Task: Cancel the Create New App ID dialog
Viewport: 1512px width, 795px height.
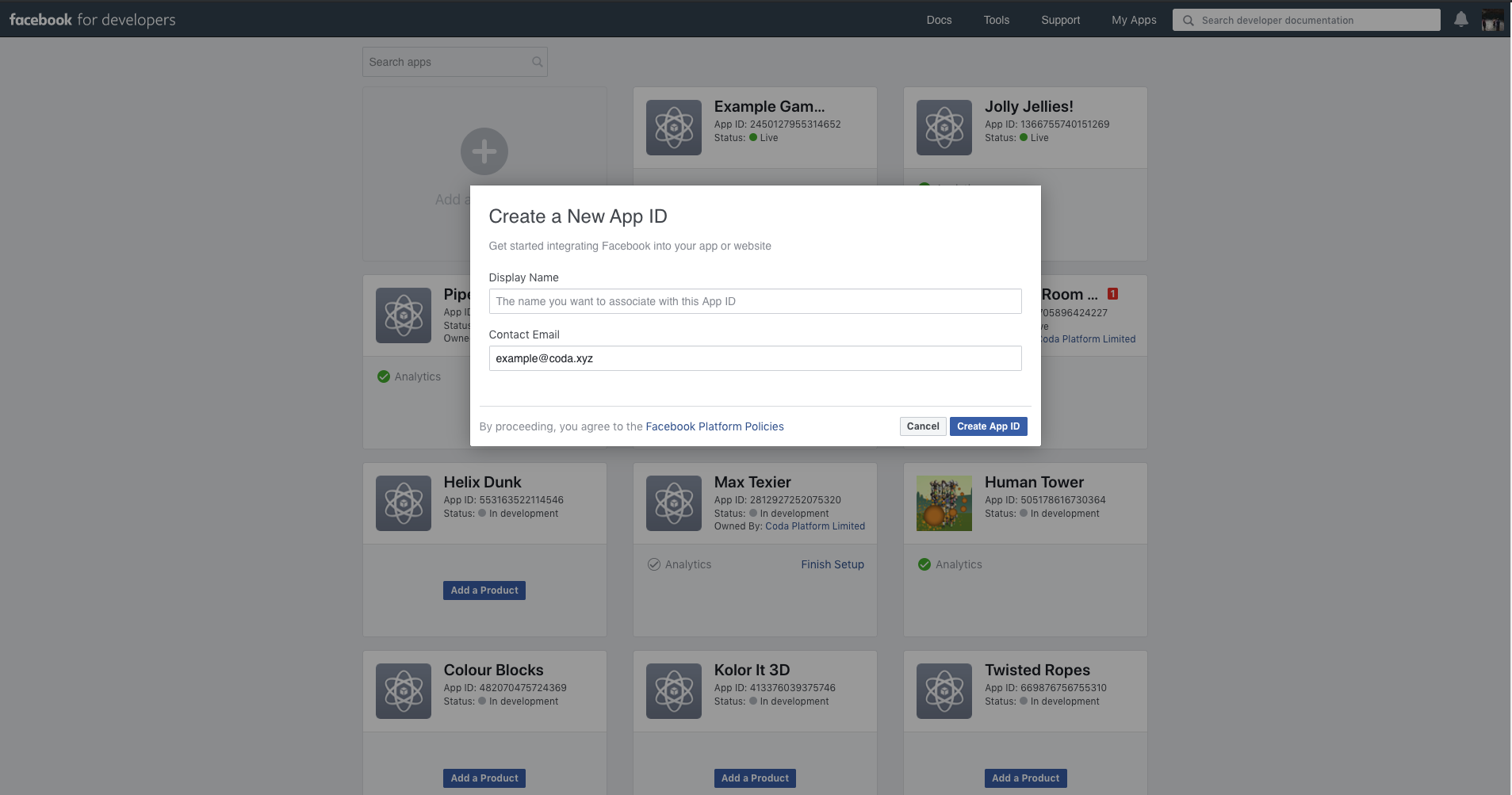Action: point(923,426)
